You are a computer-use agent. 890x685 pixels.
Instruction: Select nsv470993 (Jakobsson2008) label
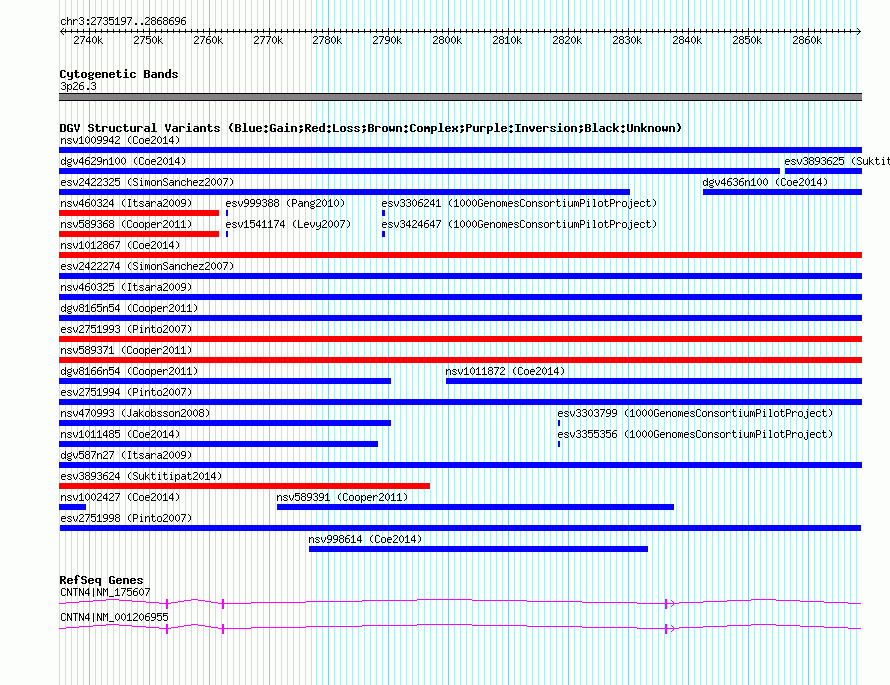coord(135,413)
